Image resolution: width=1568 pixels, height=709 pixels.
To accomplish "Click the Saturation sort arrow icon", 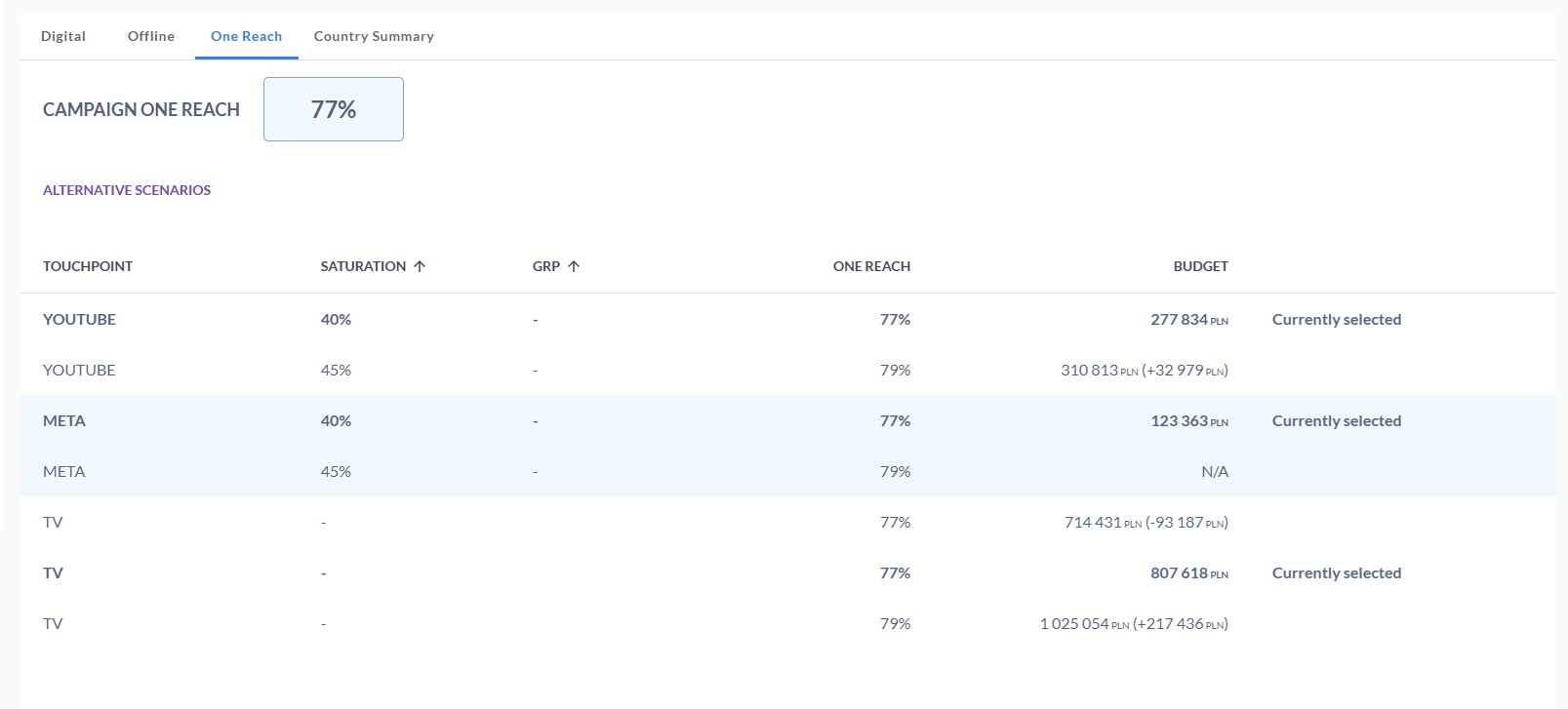I will [420, 266].
